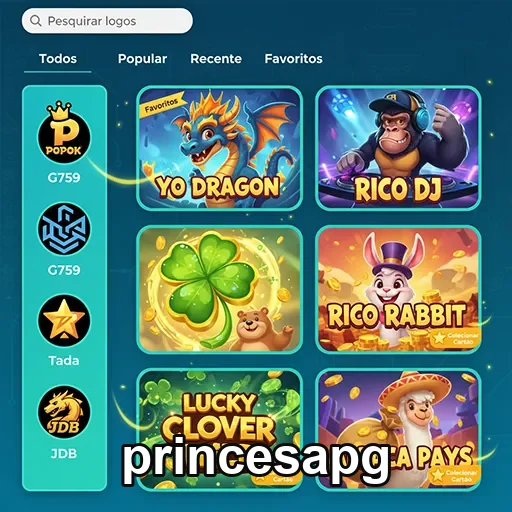Focus the Pesquirar logos search field
Viewport: 512px width, 512px height.
[x=107, y=21]
